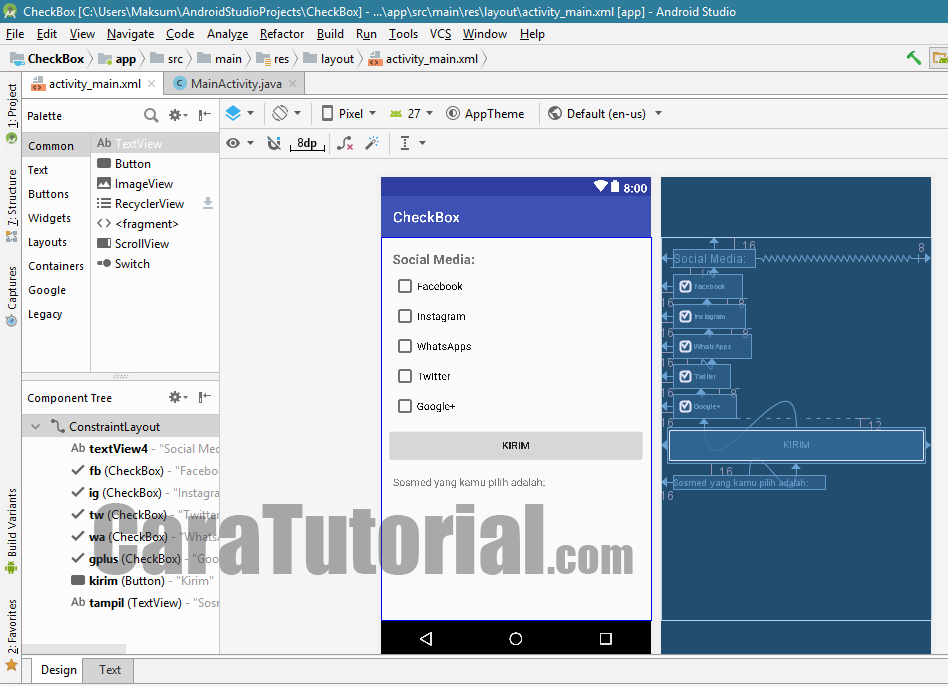Select the KIRIM button in blueprint
The height and width of the screenshot is (686, 948).
click(x=796, y=445)
